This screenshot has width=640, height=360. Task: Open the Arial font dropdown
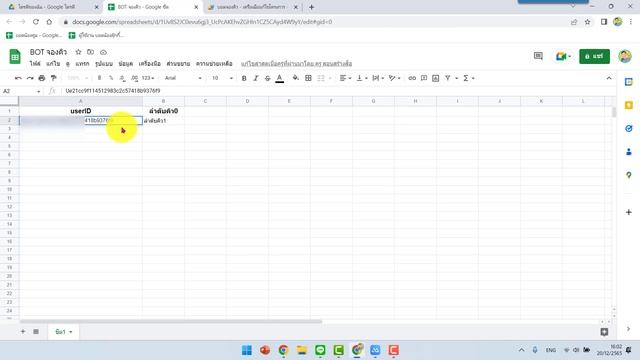[x=183, y=78]
